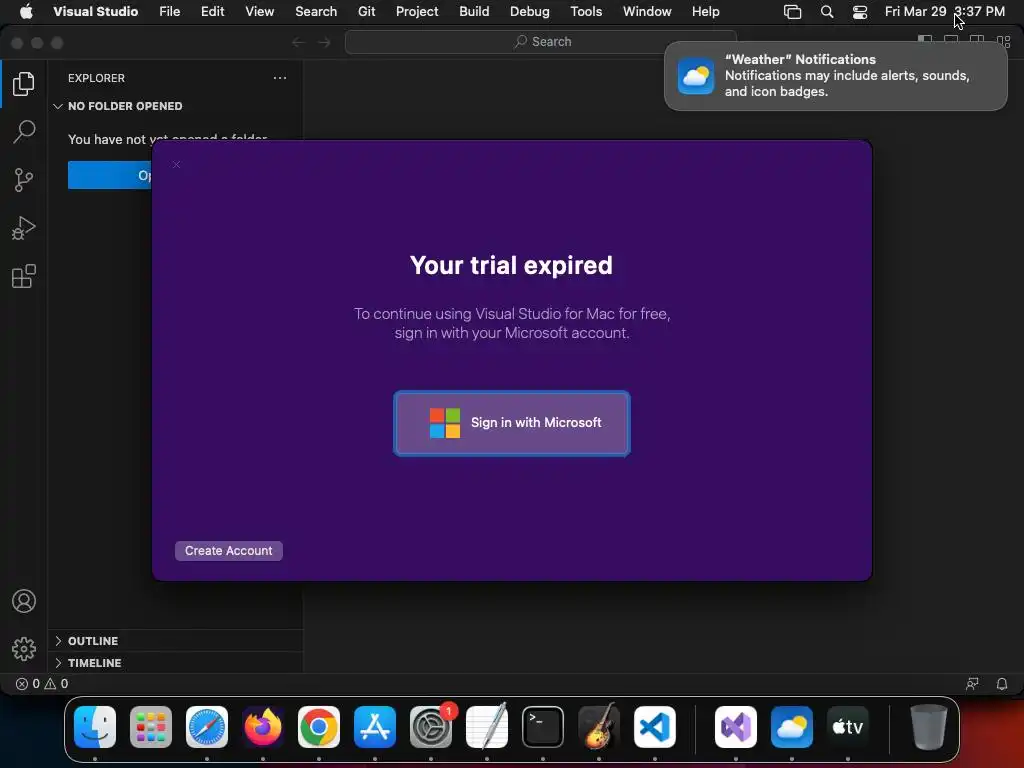Go forward with the navigation arrow
The image size is (1024, 768).
[x=324, y=42]
